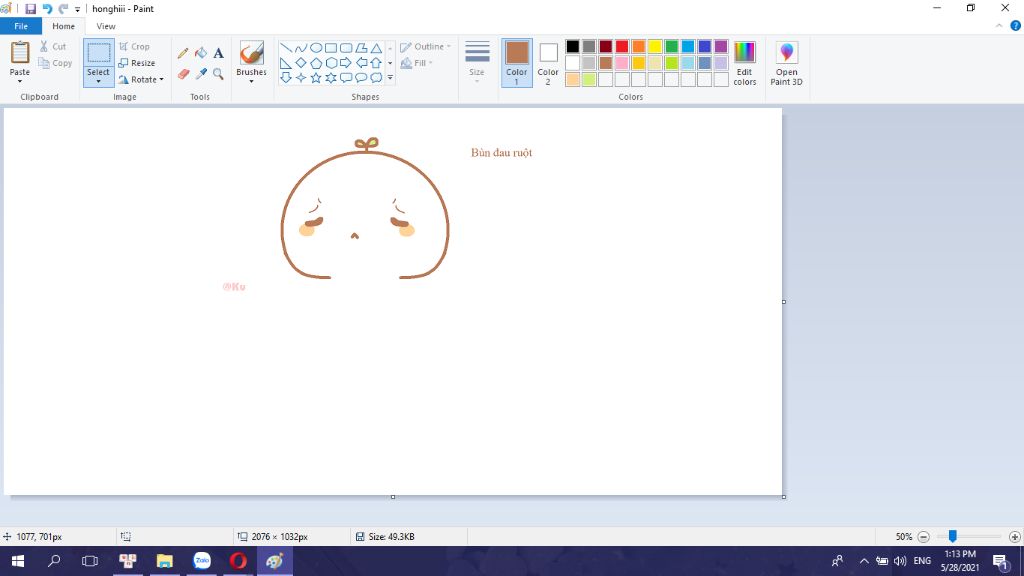
Task: Open the Resize dialog
Action: point(136,63)
